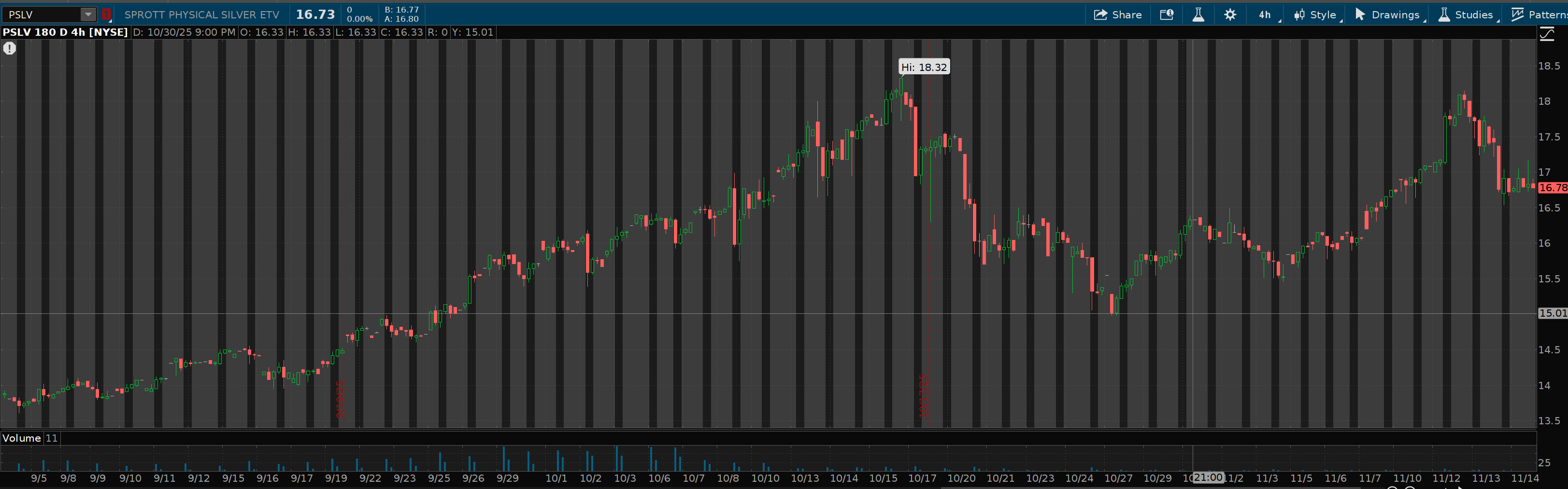Viewport: 1568px width, 489px height.
Task: Click the price axis scale icon above 18.5
Action: point(1547,35)
